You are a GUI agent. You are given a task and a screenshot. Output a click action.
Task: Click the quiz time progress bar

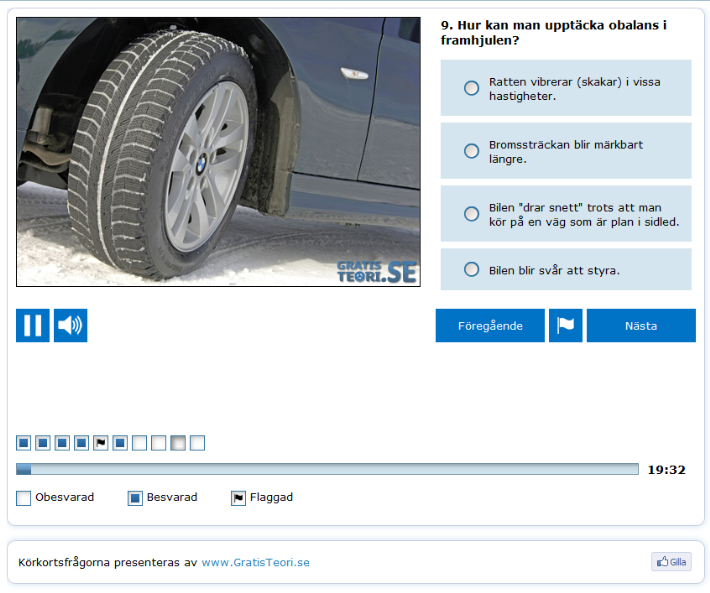coord(327,469)
